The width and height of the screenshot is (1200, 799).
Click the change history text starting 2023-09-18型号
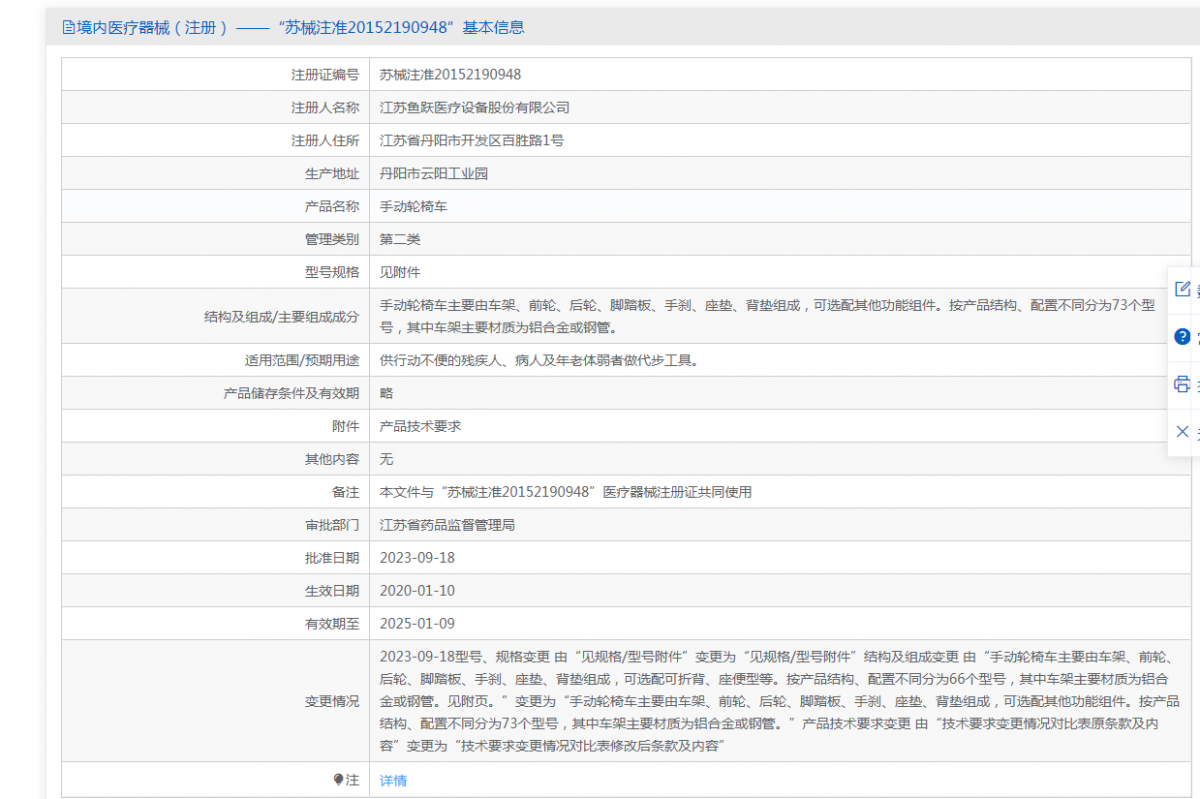[779, 701]
